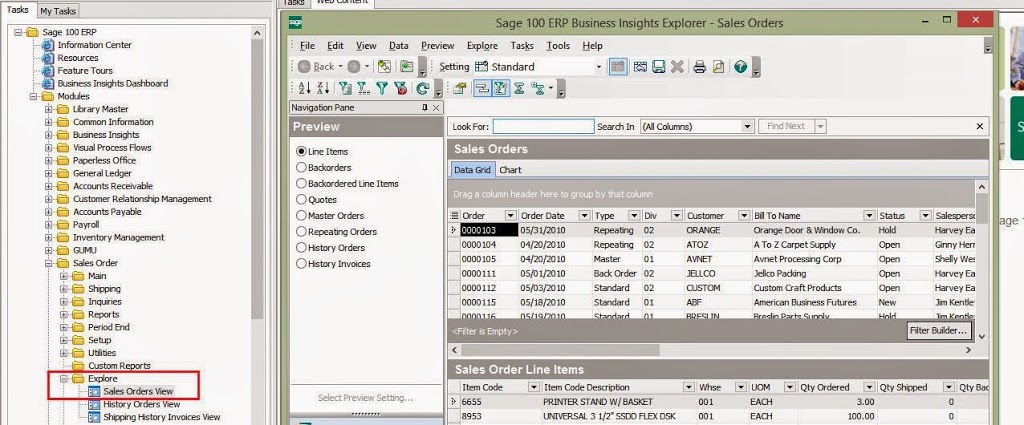Open Business Insights Dashboard link
1024x425 pixels.
(112, 84)
